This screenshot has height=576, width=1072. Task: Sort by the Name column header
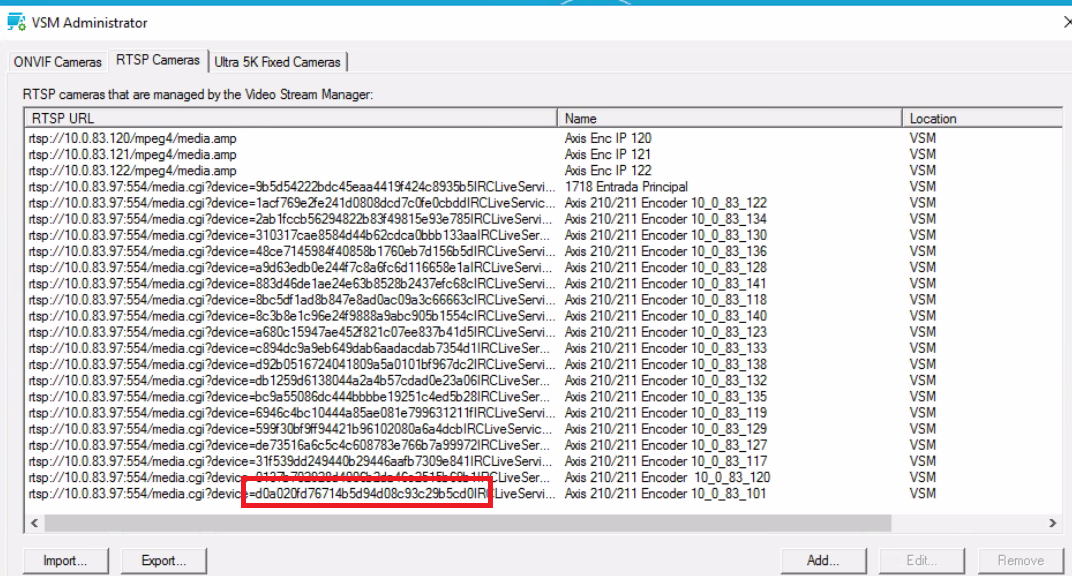click(729, 118)
